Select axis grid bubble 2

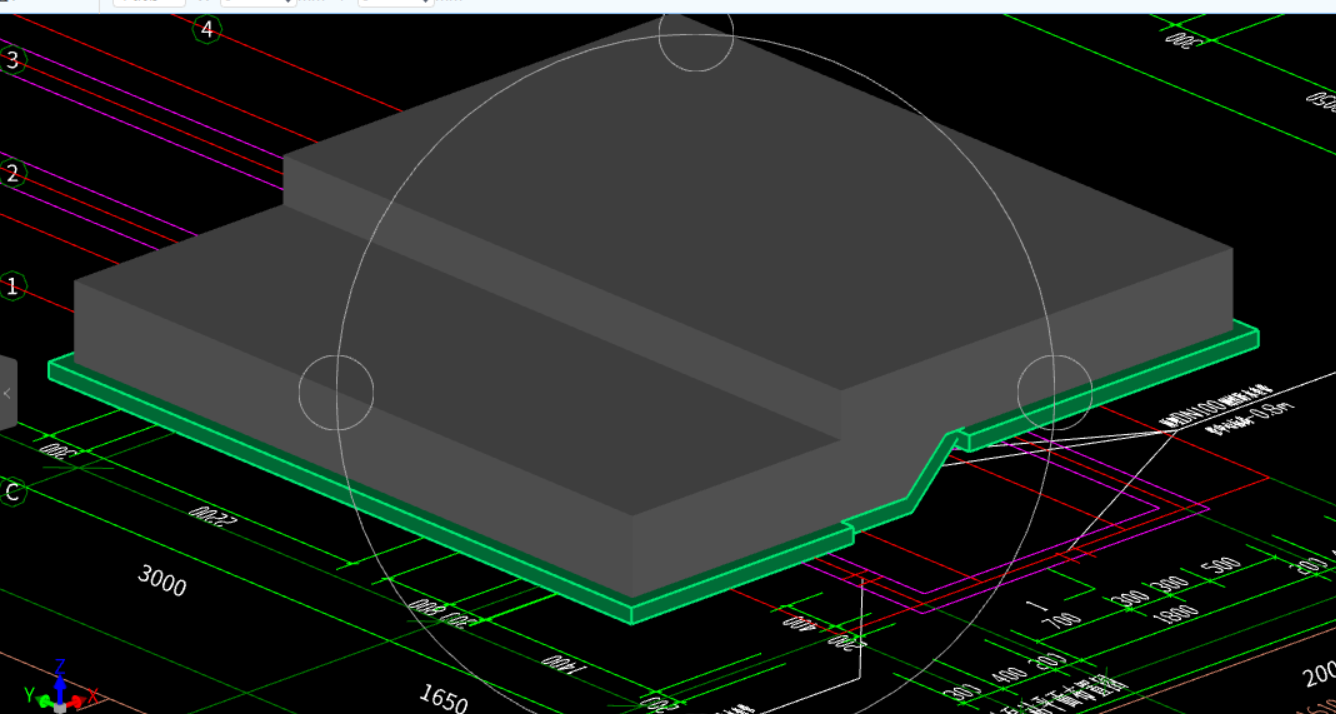12,173
